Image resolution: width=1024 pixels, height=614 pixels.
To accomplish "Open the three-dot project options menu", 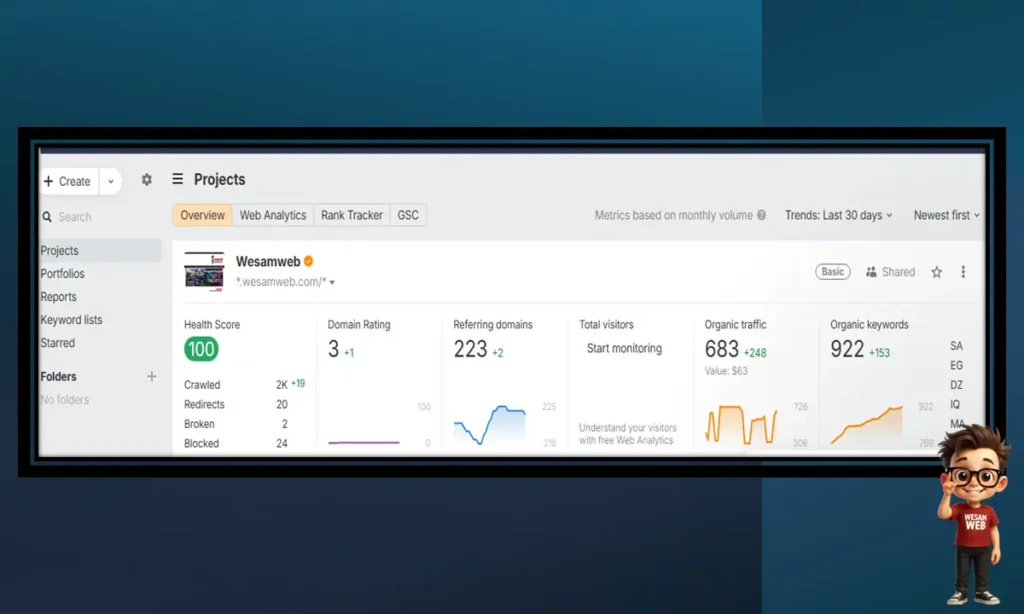I will [x=963, y=272].
